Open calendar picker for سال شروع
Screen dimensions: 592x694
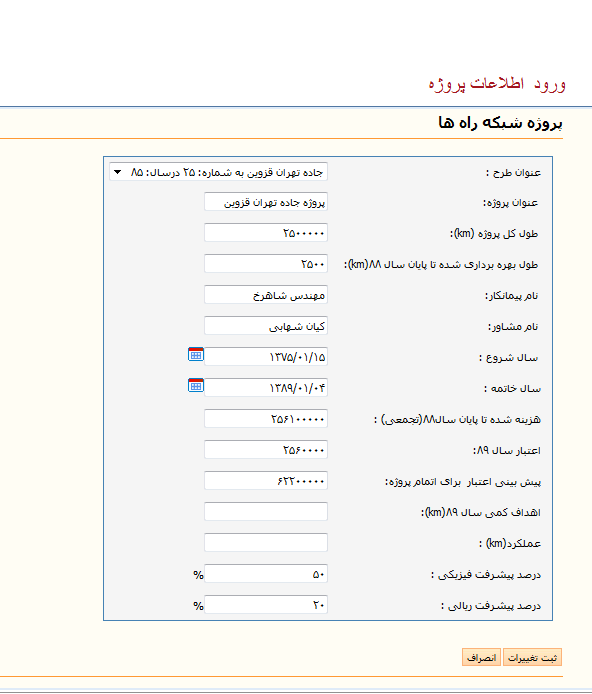(x=196, y=355)
